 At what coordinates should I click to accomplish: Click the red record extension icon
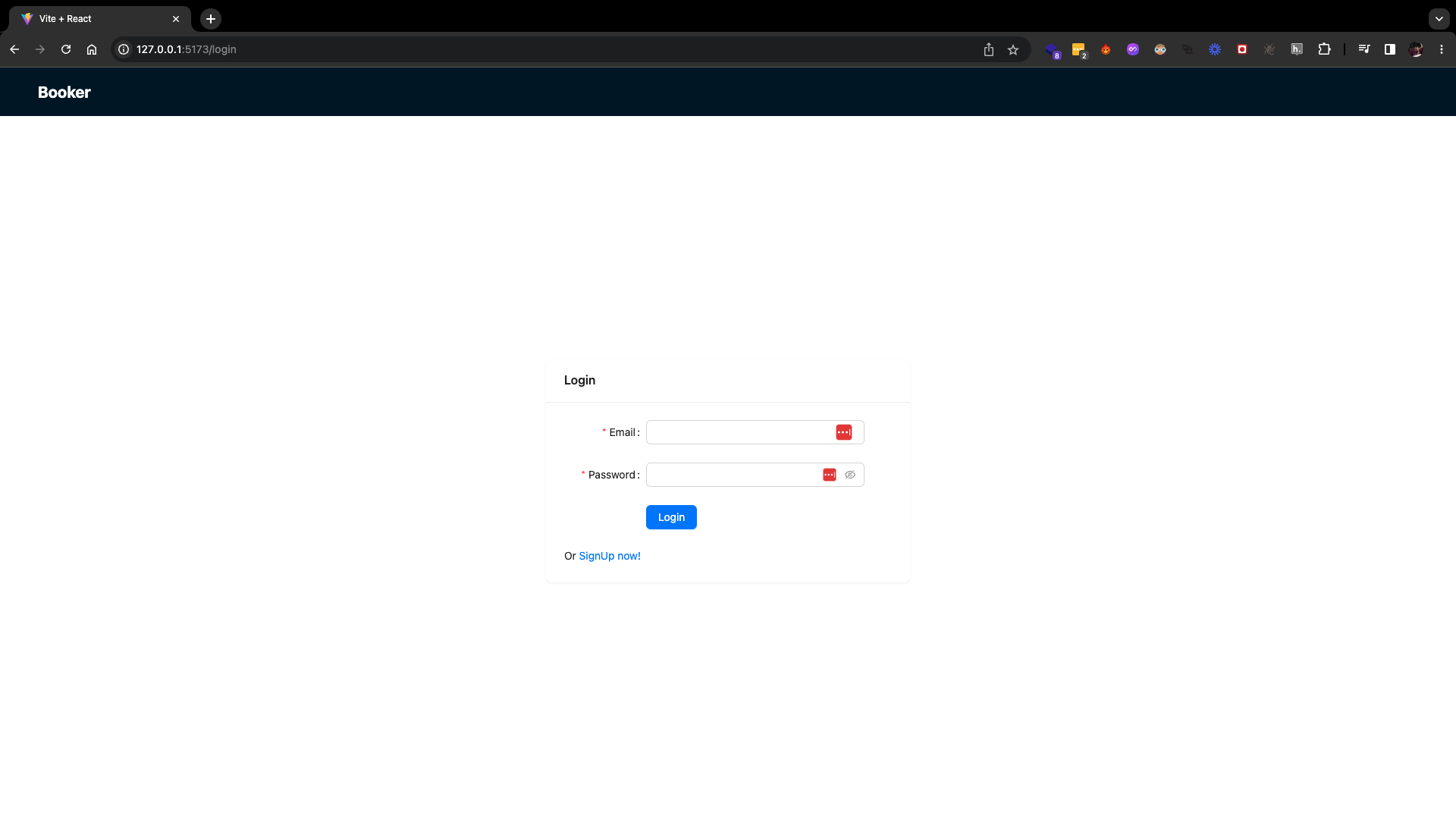coord(1242,49)
